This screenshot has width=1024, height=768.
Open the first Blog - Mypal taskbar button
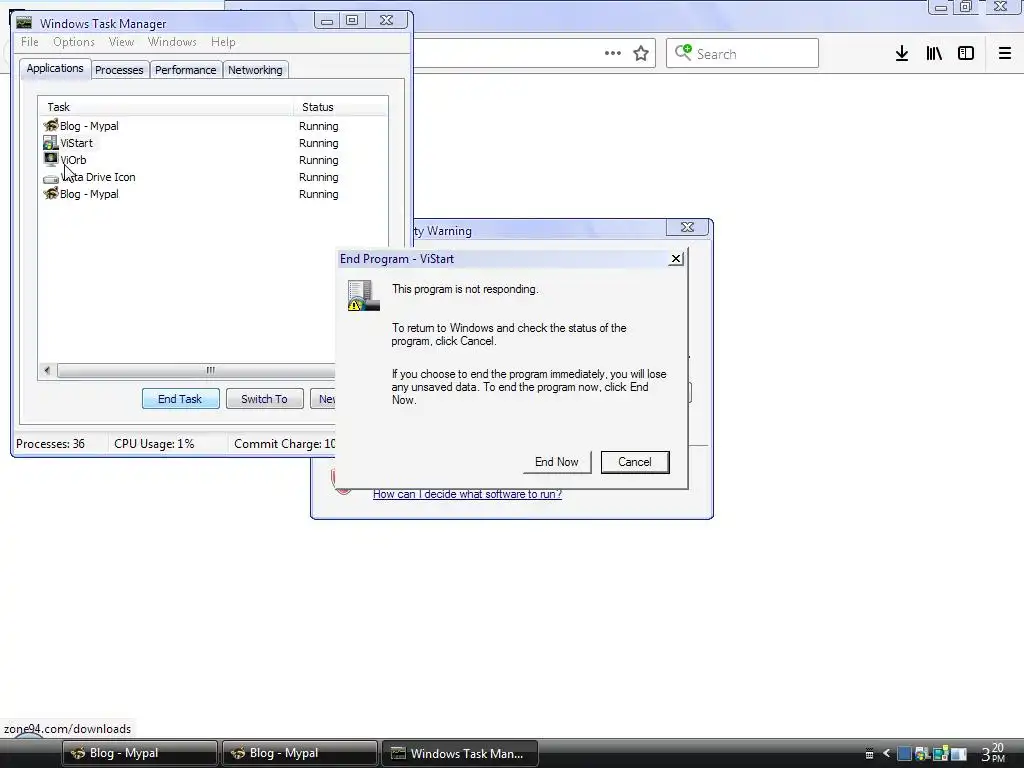click(140, 753)
